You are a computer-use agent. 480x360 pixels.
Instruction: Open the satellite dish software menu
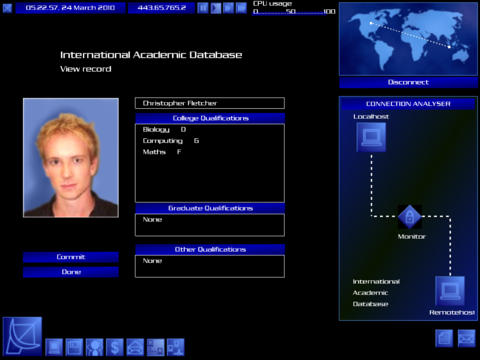click(x=22, y=336)
